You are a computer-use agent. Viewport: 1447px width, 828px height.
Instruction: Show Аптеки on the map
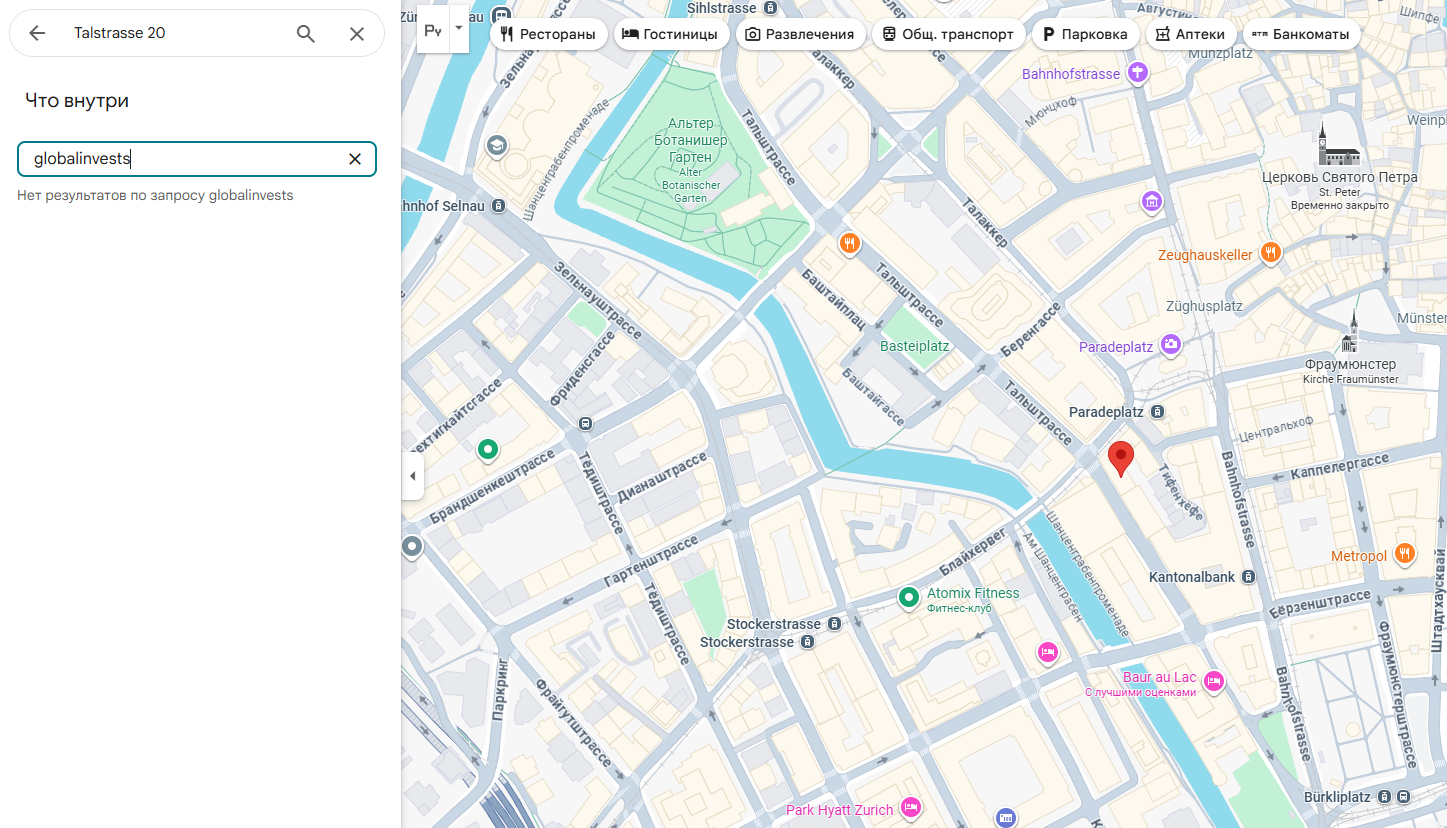[x=1190, y=34]
